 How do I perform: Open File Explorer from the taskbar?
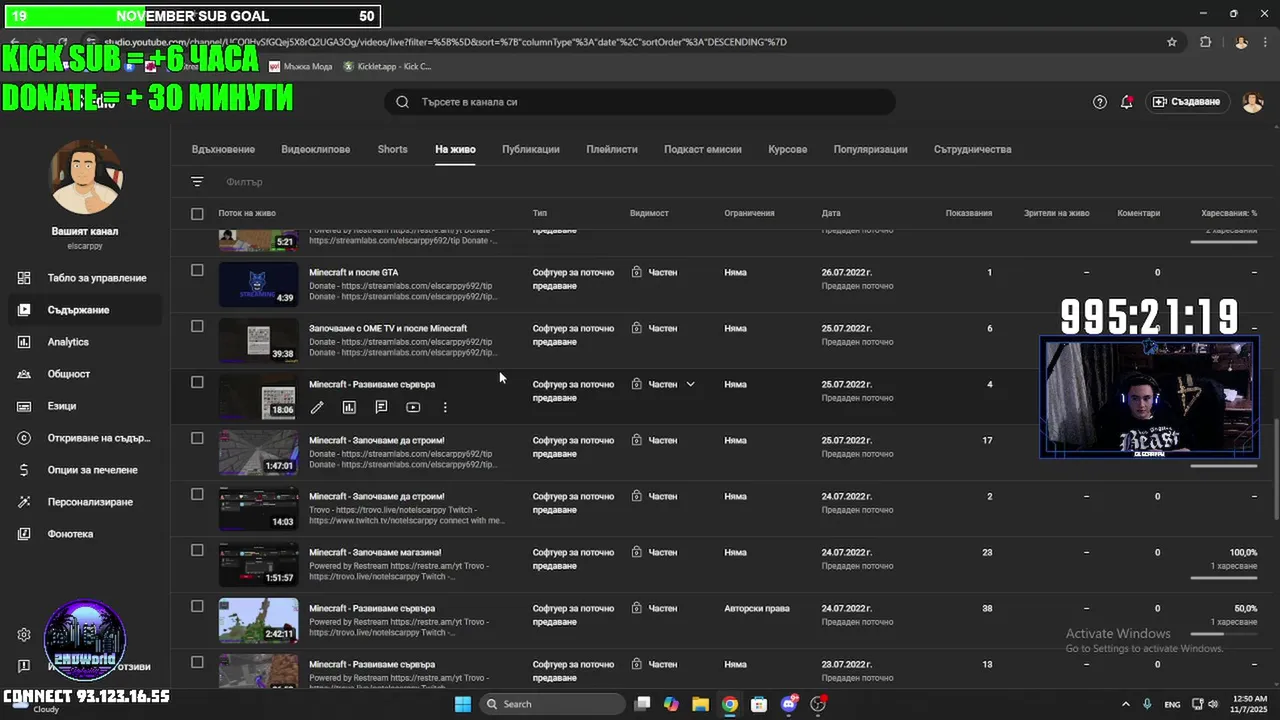coord(700,704)
